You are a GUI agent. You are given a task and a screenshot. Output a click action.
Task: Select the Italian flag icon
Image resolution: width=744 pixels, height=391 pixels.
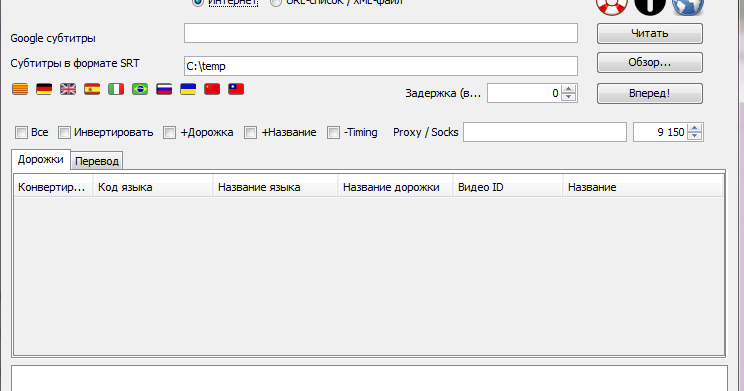click(116, 89)
